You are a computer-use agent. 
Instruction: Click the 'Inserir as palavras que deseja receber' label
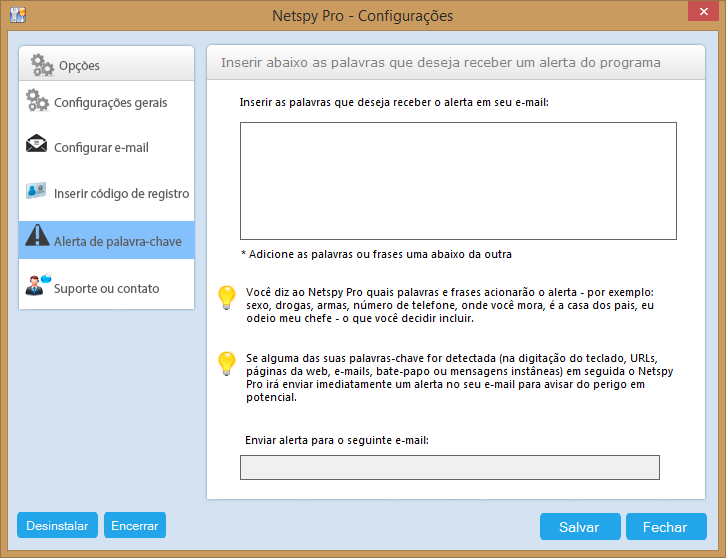394,102
